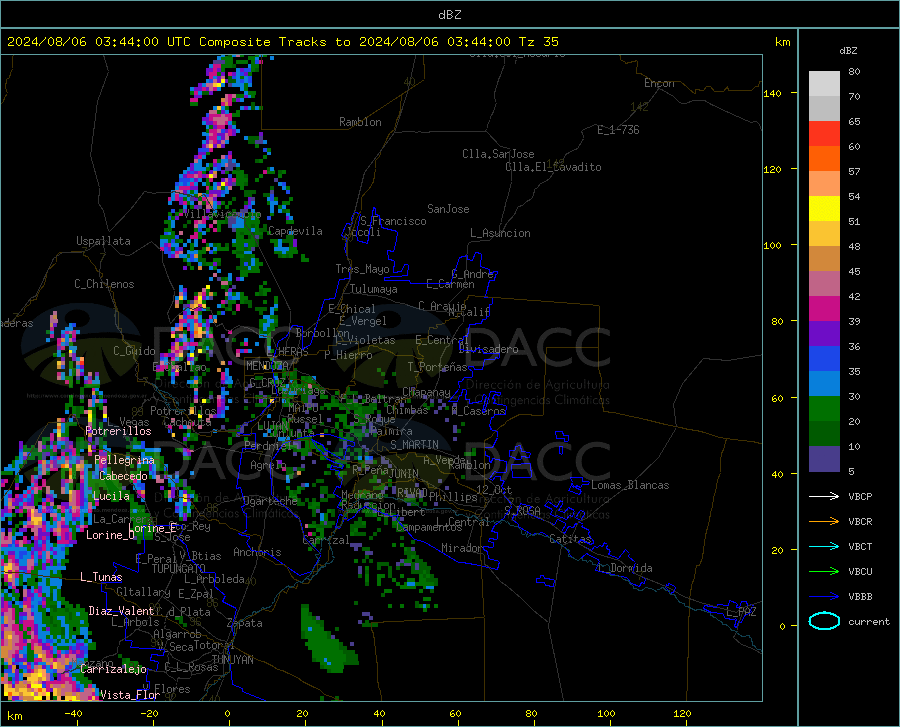Click the JUNIN label
Viewport: 900px width, 727px height.
404,474
